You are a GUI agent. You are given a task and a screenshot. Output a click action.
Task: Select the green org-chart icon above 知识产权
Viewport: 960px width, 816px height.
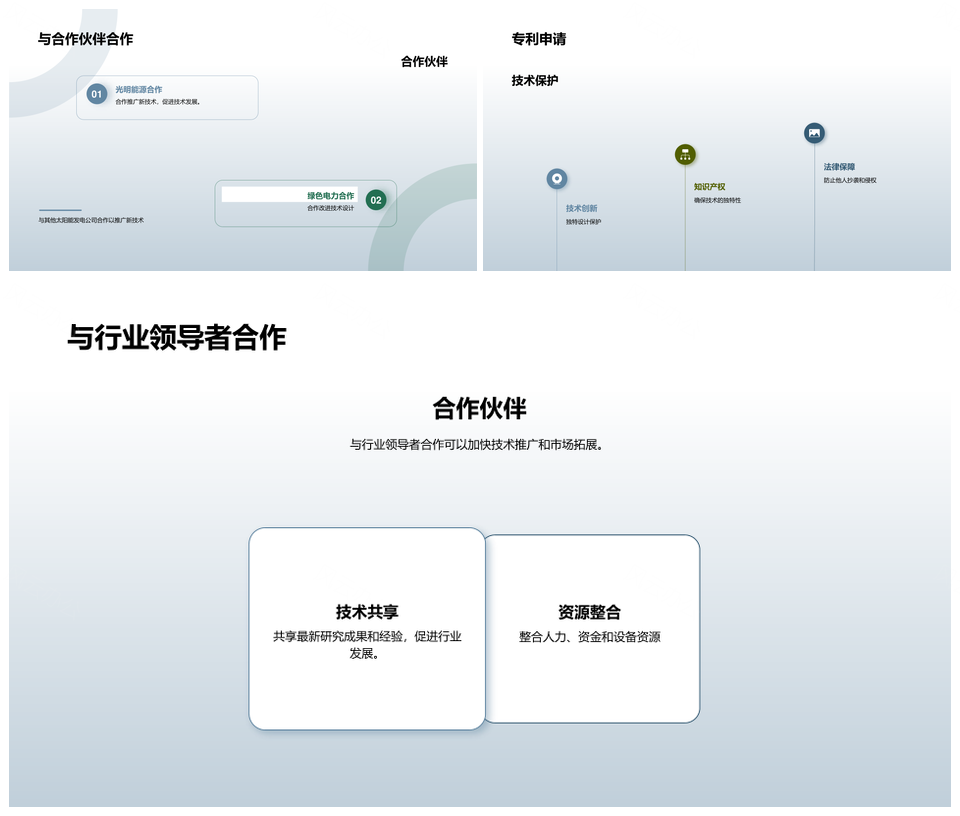coord(685,154)
